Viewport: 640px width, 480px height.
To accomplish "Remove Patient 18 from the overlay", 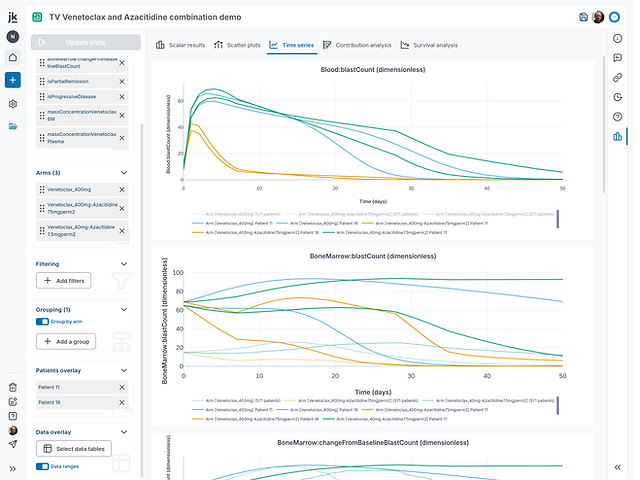I will coord(122,402).
